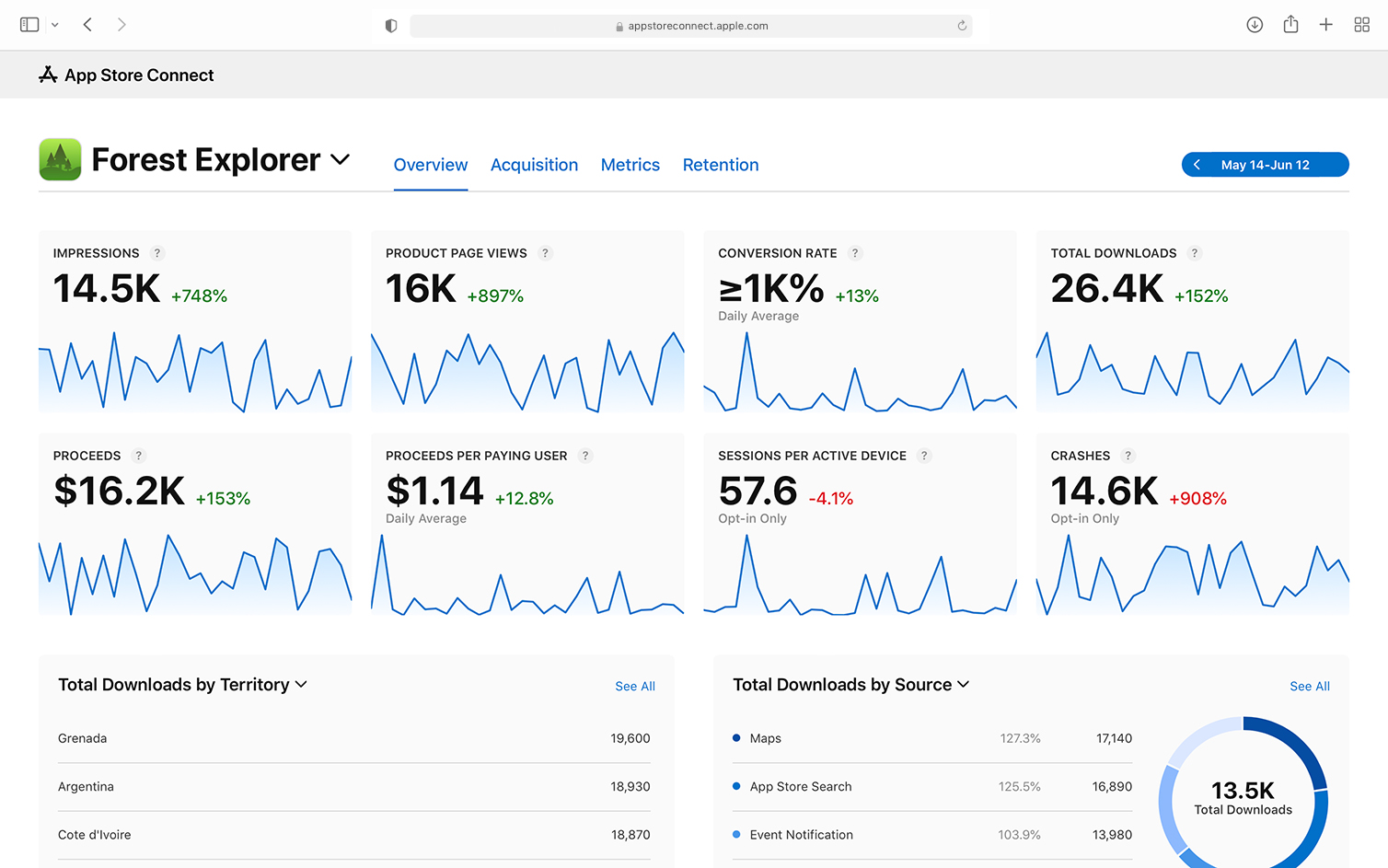1388x868 pixels.
Task: Open Safari Downloads icon
Action: 1255,24
